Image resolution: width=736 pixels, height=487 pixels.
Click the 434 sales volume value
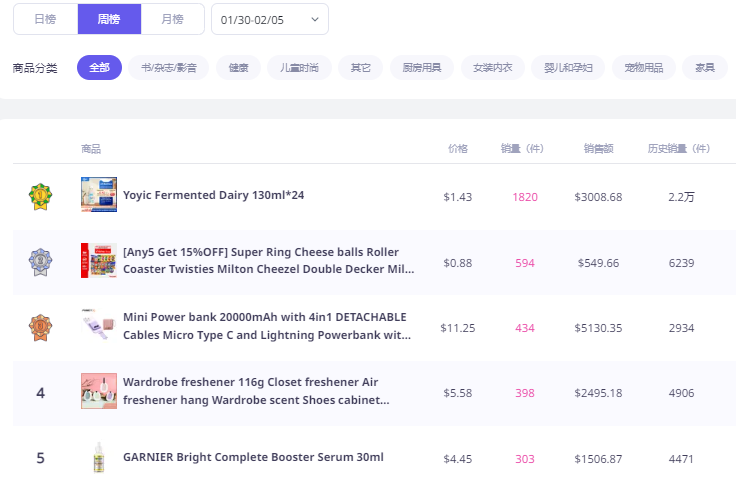coord(525,328)
